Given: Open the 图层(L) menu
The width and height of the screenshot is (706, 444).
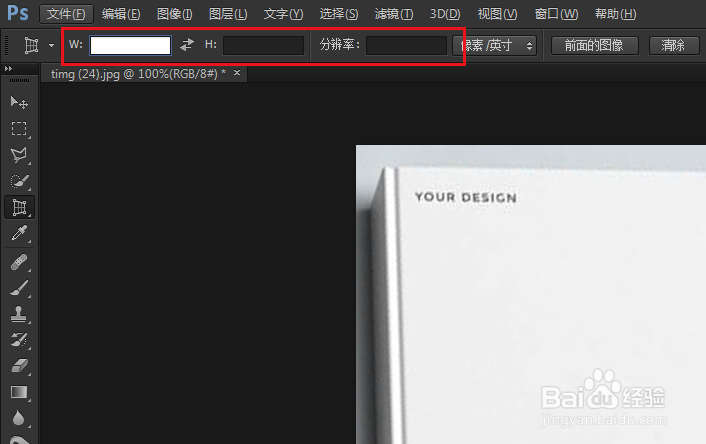Looking at the screenshot, I should (x=228, y=14).
